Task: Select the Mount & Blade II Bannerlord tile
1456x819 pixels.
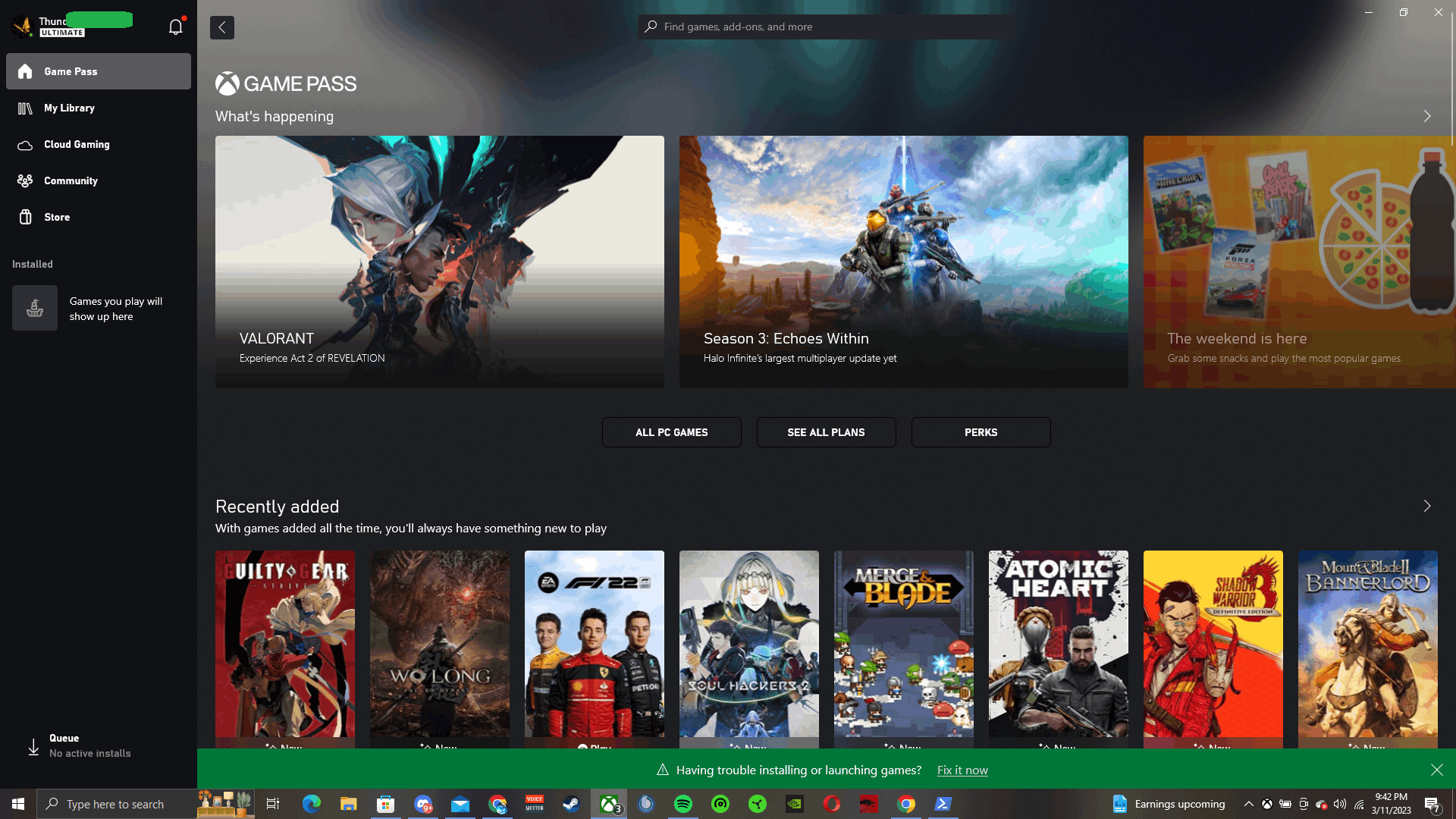Action: pos(1368,649)
